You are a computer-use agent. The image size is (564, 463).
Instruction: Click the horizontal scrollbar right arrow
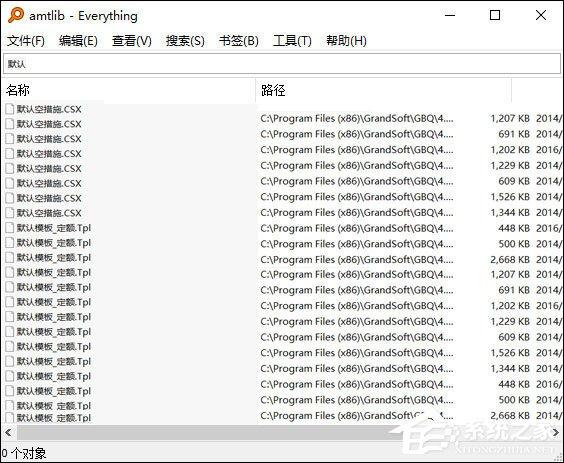tap(556, 433)
